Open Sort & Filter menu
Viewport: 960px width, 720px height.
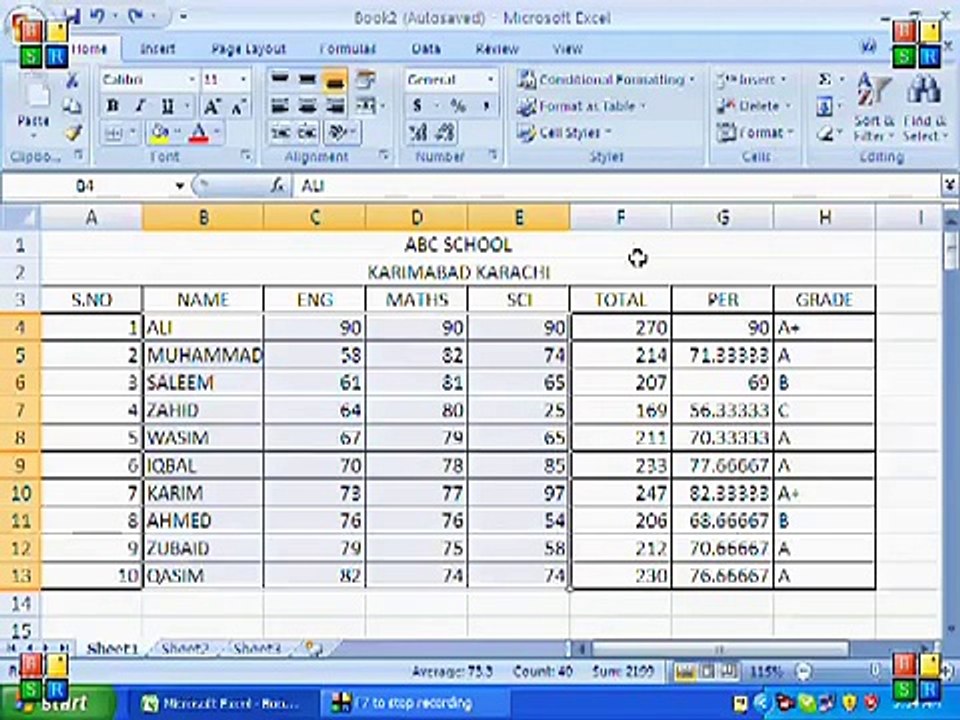(874, 108)
